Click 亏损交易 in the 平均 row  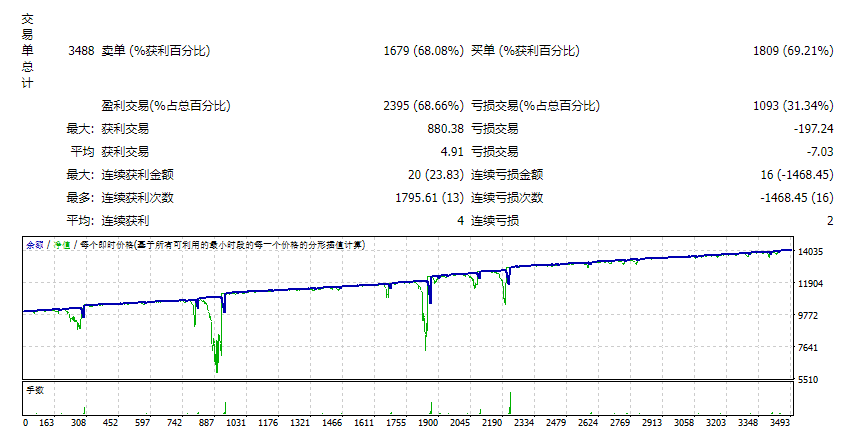[x=495, y=151]
